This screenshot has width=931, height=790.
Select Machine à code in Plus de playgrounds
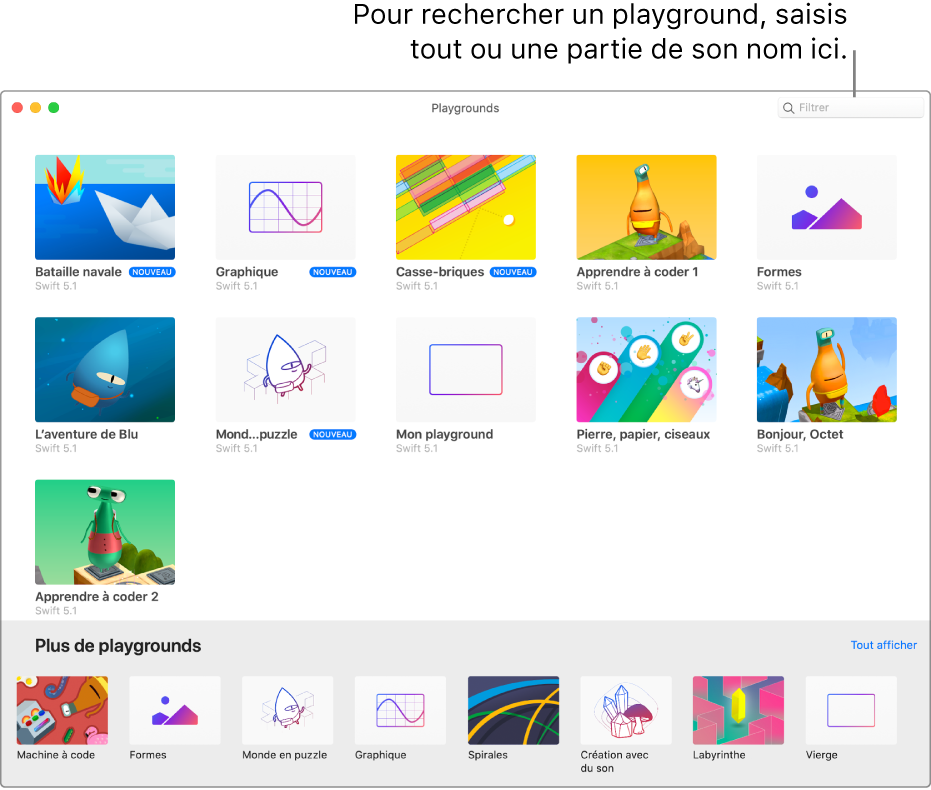(62, 710)
